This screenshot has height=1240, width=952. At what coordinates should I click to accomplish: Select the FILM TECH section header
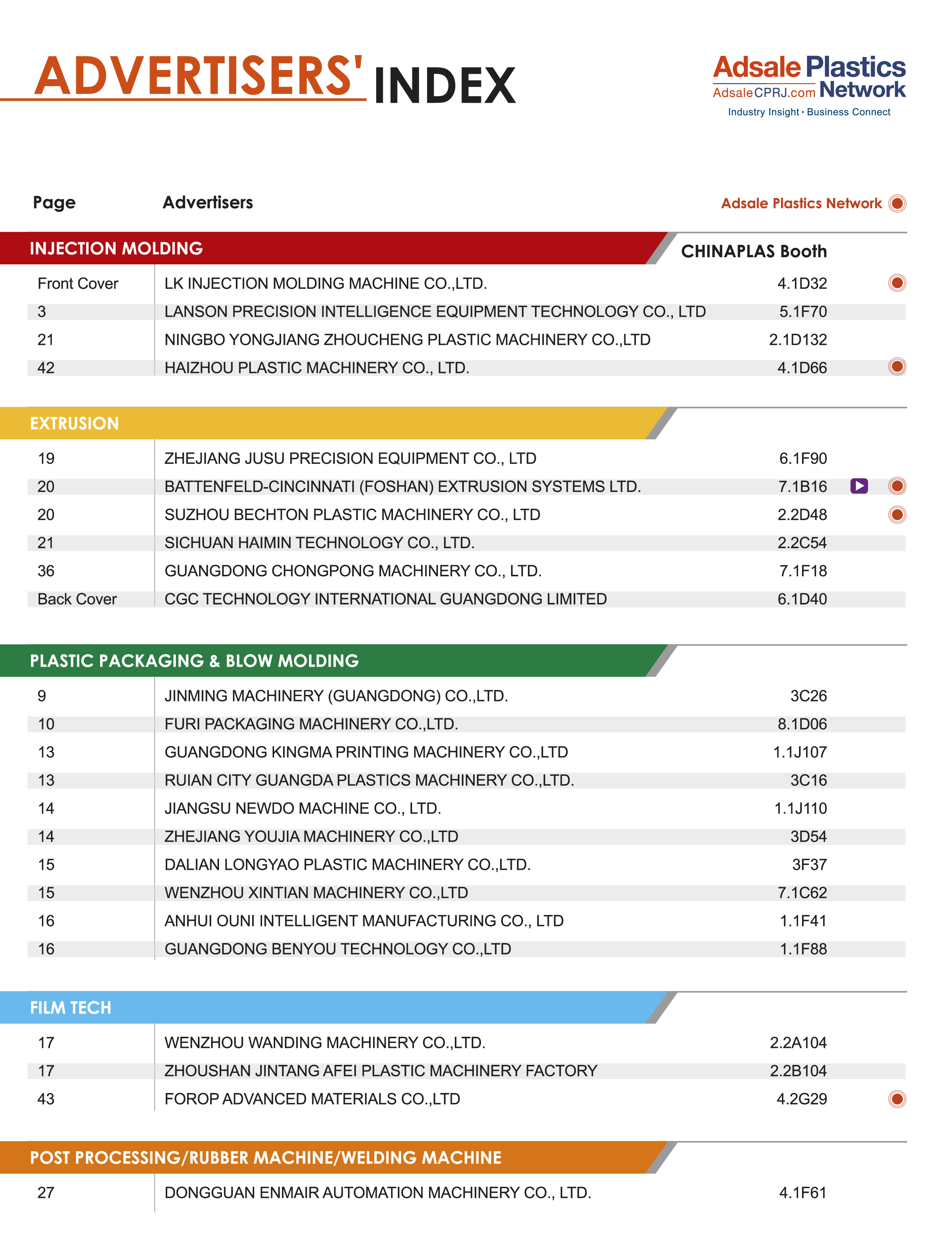[71, 1008]
